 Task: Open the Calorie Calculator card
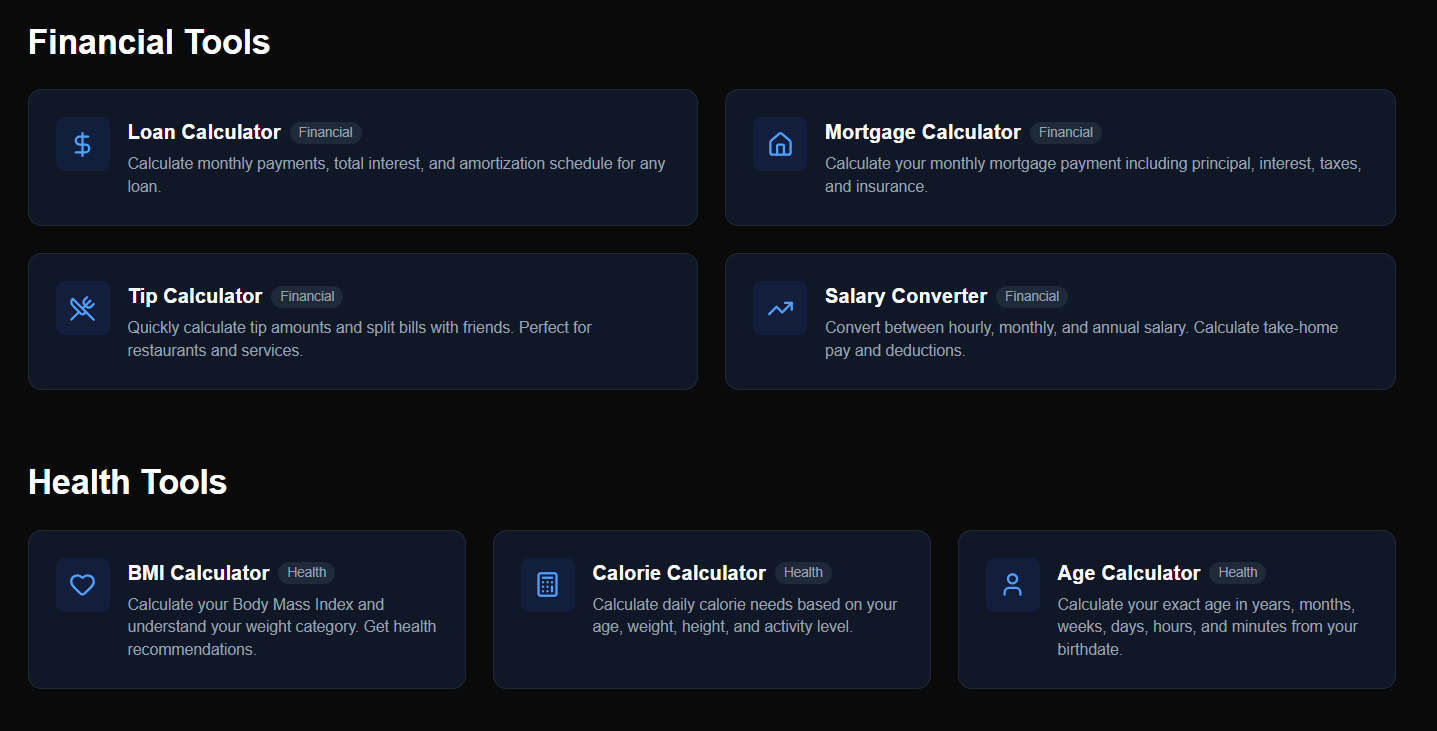click(711, 609)
